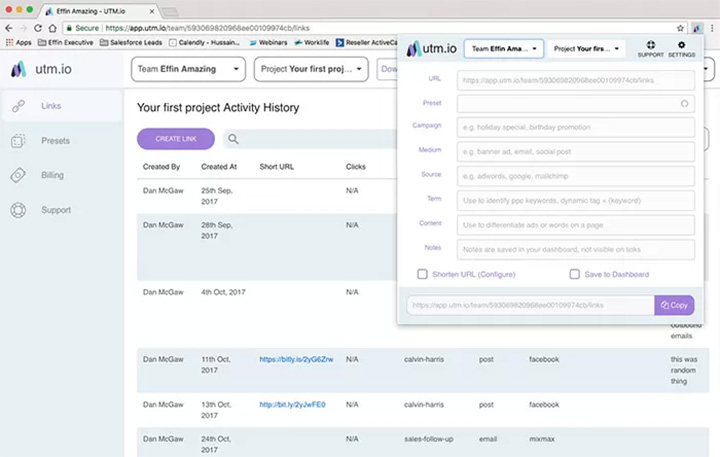Open the Apps bookmarks shortcut
Screen dimensions: 720x457
[18, 42]
